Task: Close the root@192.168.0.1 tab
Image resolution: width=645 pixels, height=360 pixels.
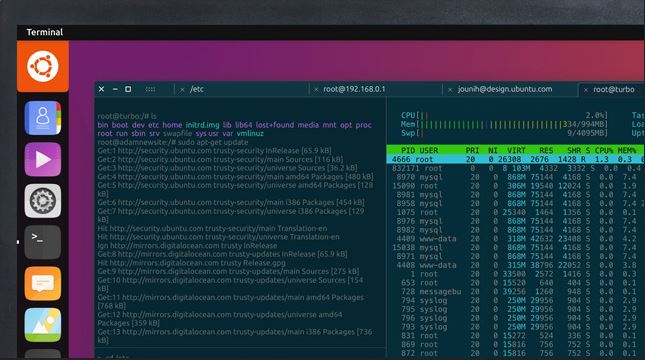Action: [x=316, y=90]
